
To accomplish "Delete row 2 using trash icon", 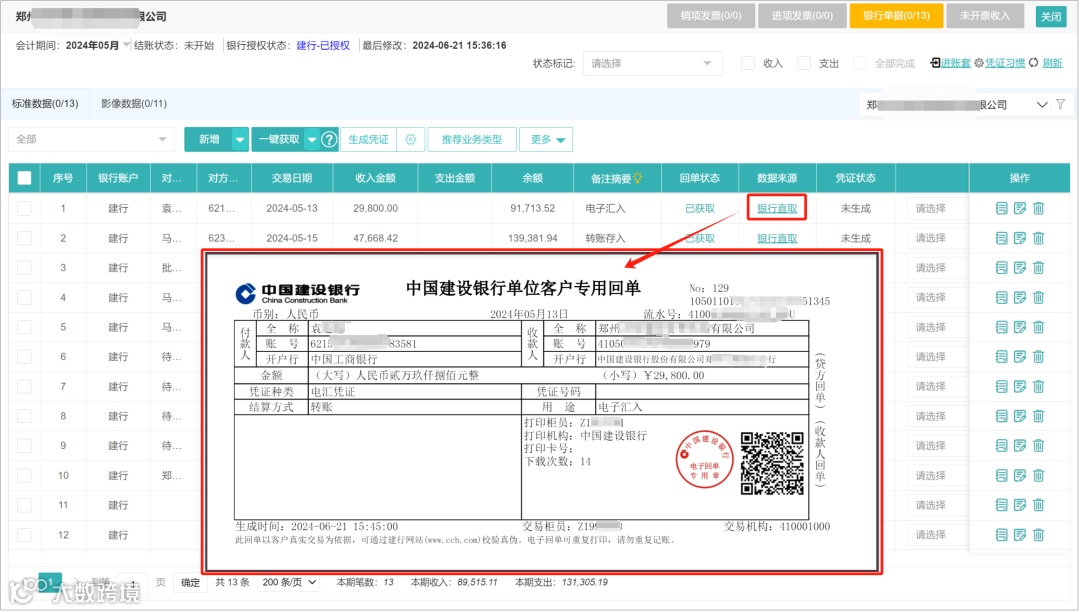I will (x=1039, y=238).
